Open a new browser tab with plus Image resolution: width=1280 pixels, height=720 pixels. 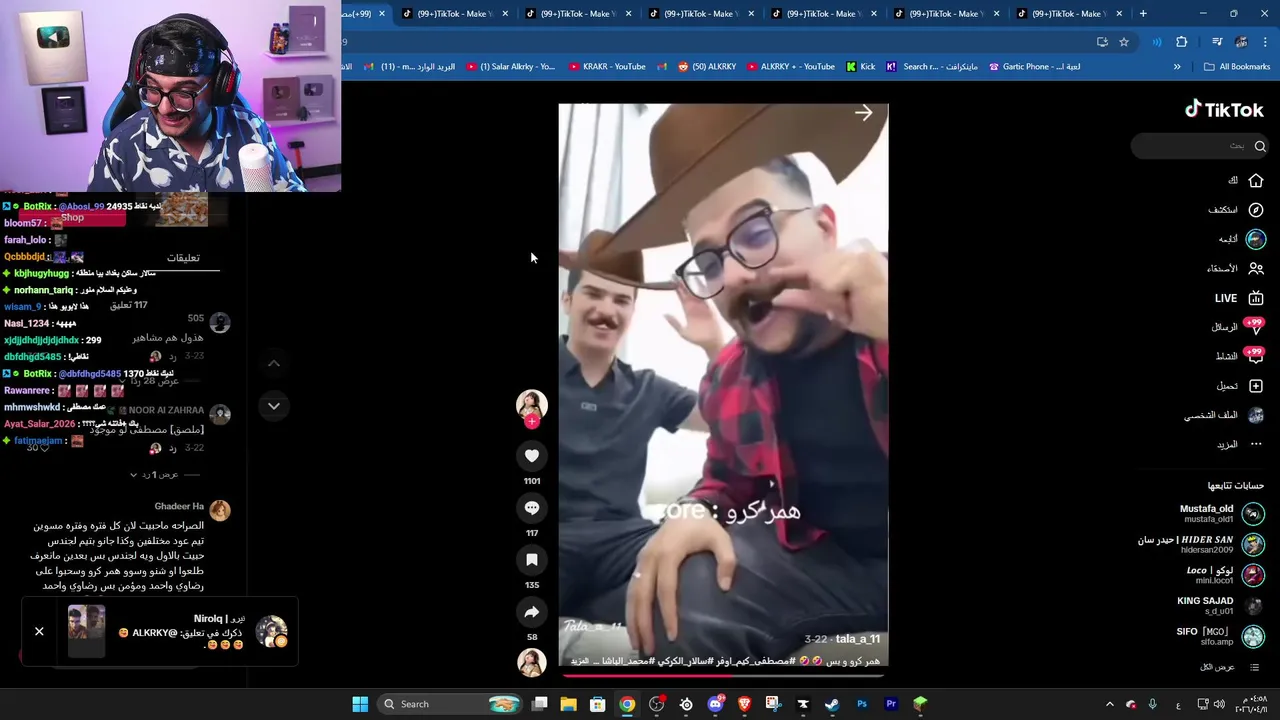1143,14
